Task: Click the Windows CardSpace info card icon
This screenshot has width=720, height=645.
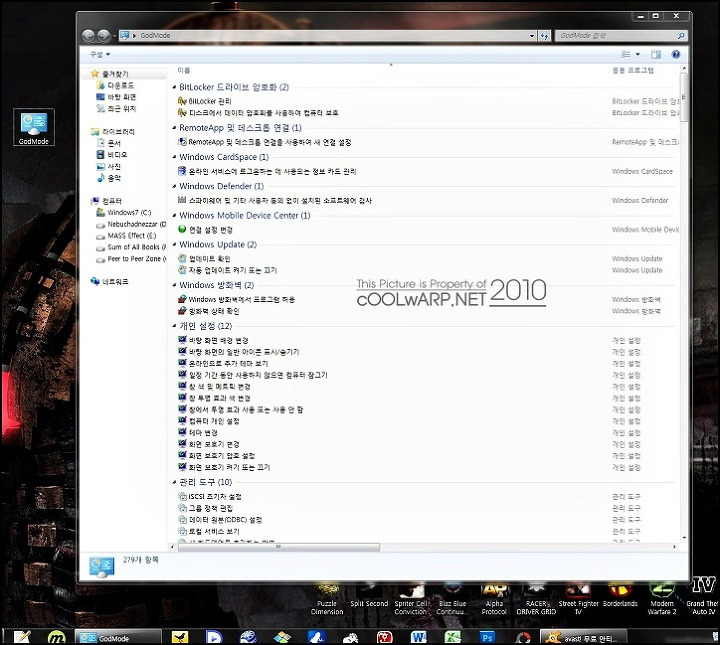Action: coord(182,171)
